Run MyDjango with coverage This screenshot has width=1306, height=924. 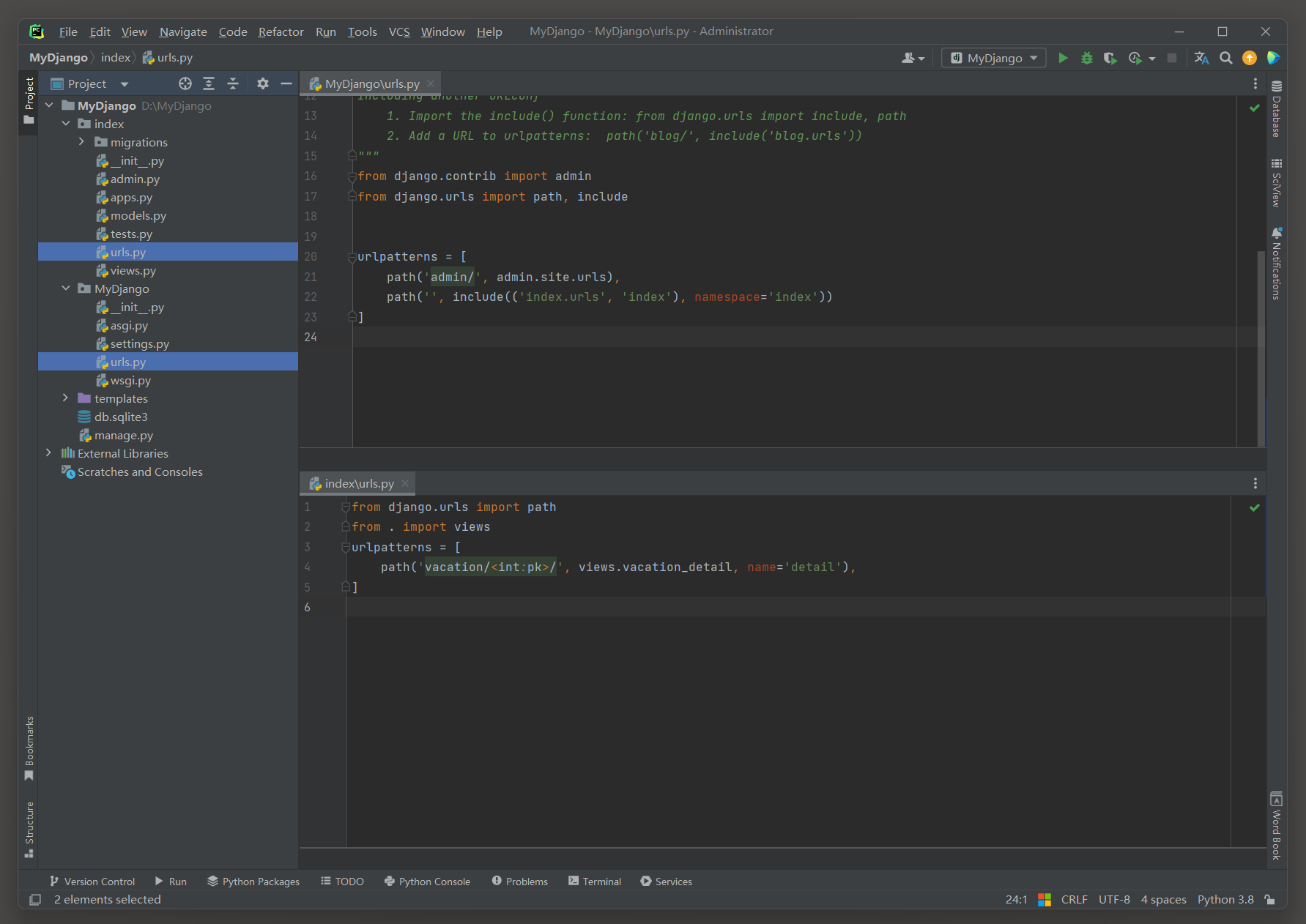[x=1110, y=58]
